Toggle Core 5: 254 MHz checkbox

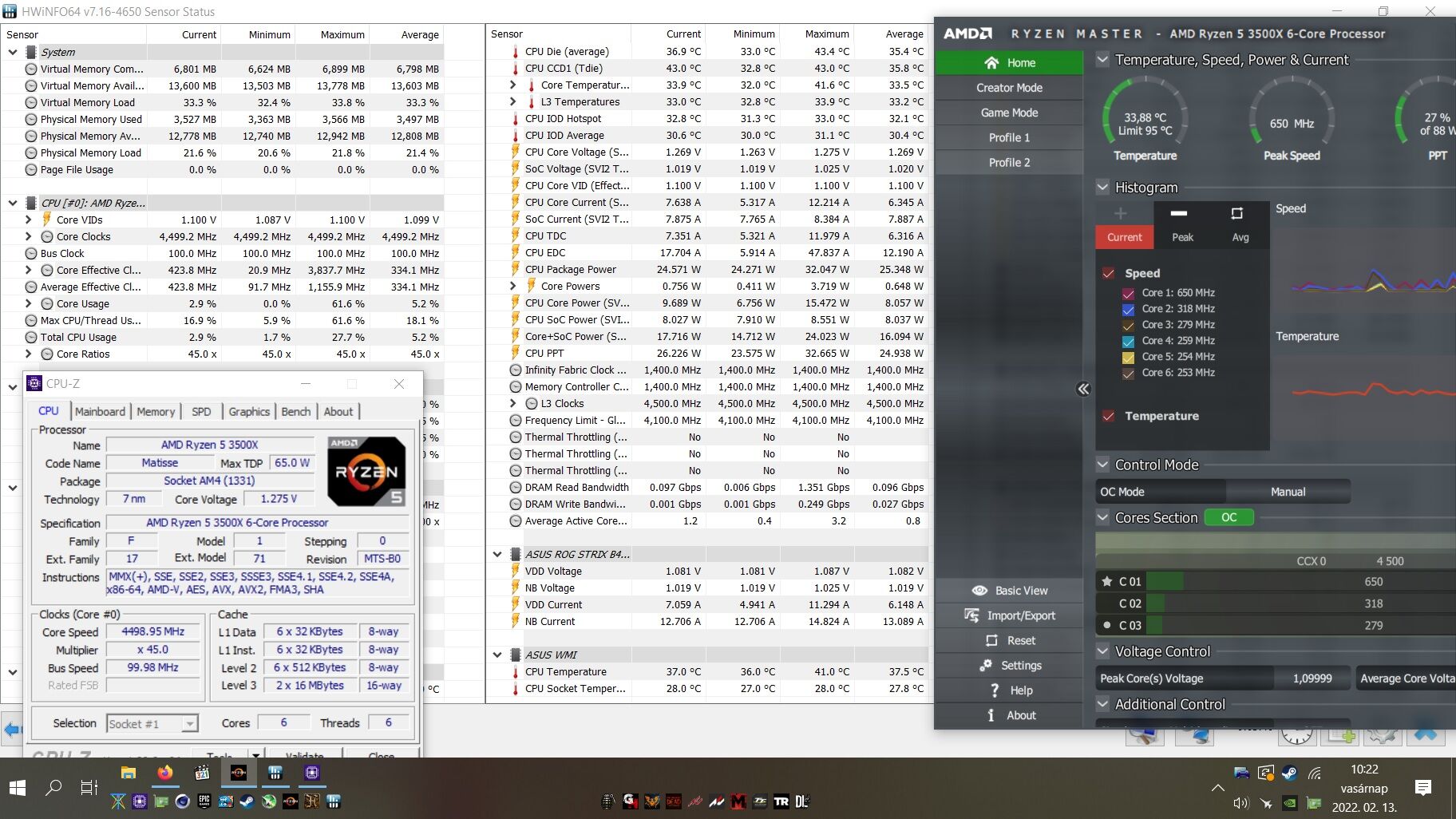coord(1128,357)
